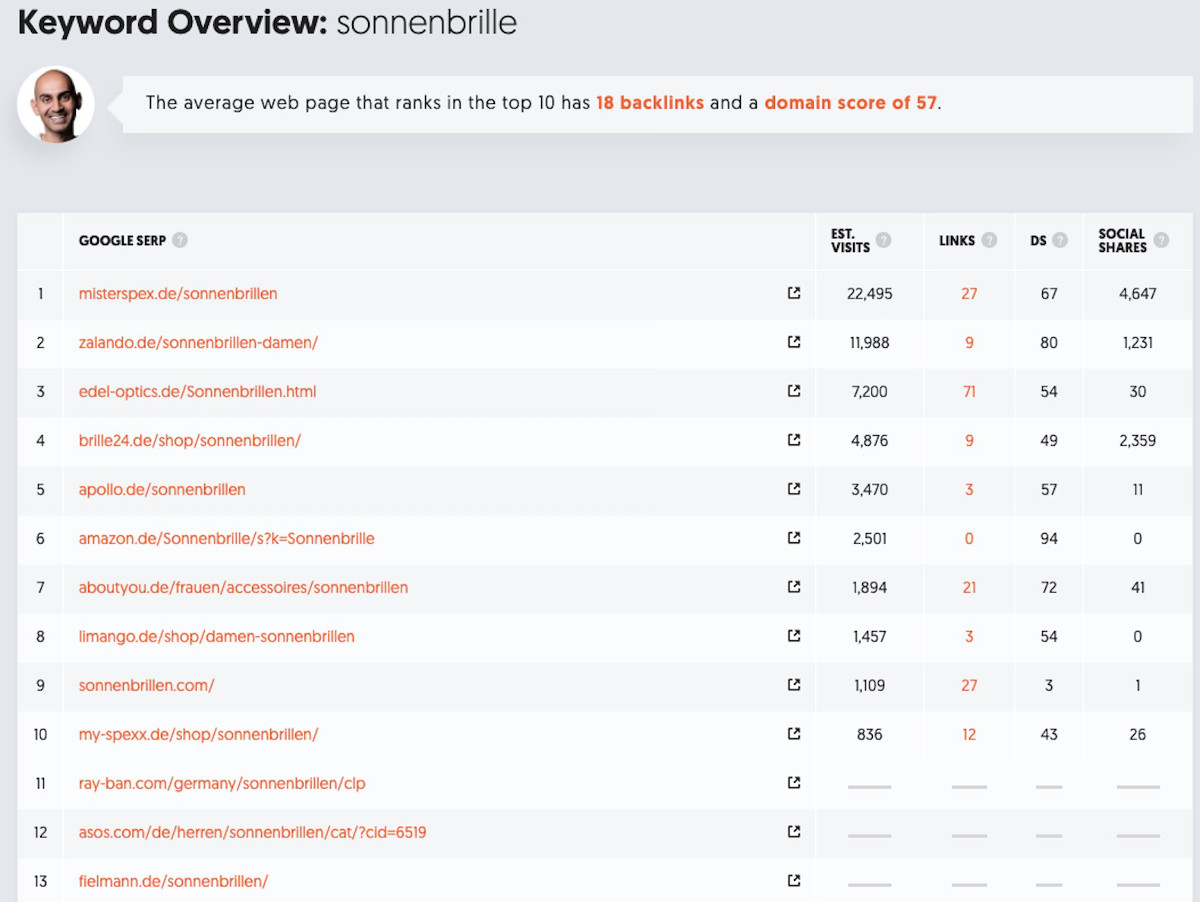Open external link icon for brille24.de row
This screenshot has width=1200, height=902.
(x=794, y=440)
